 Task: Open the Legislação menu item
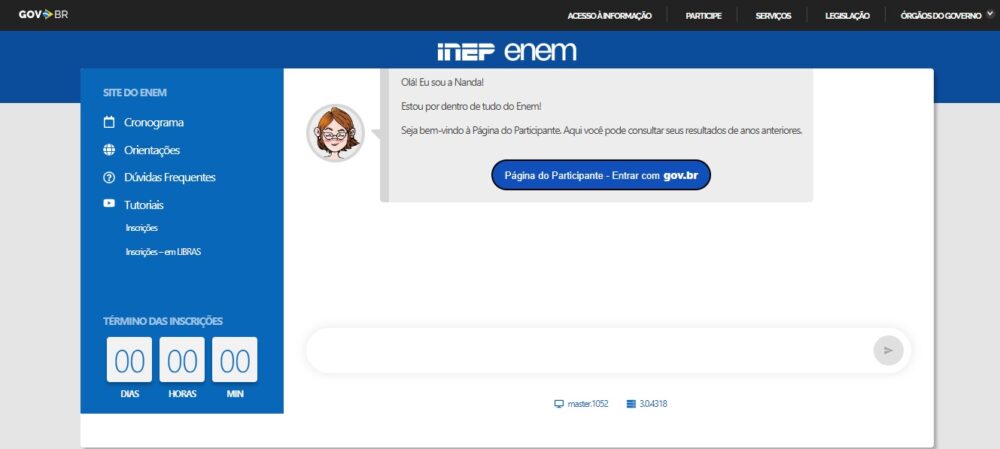(847, 15)
